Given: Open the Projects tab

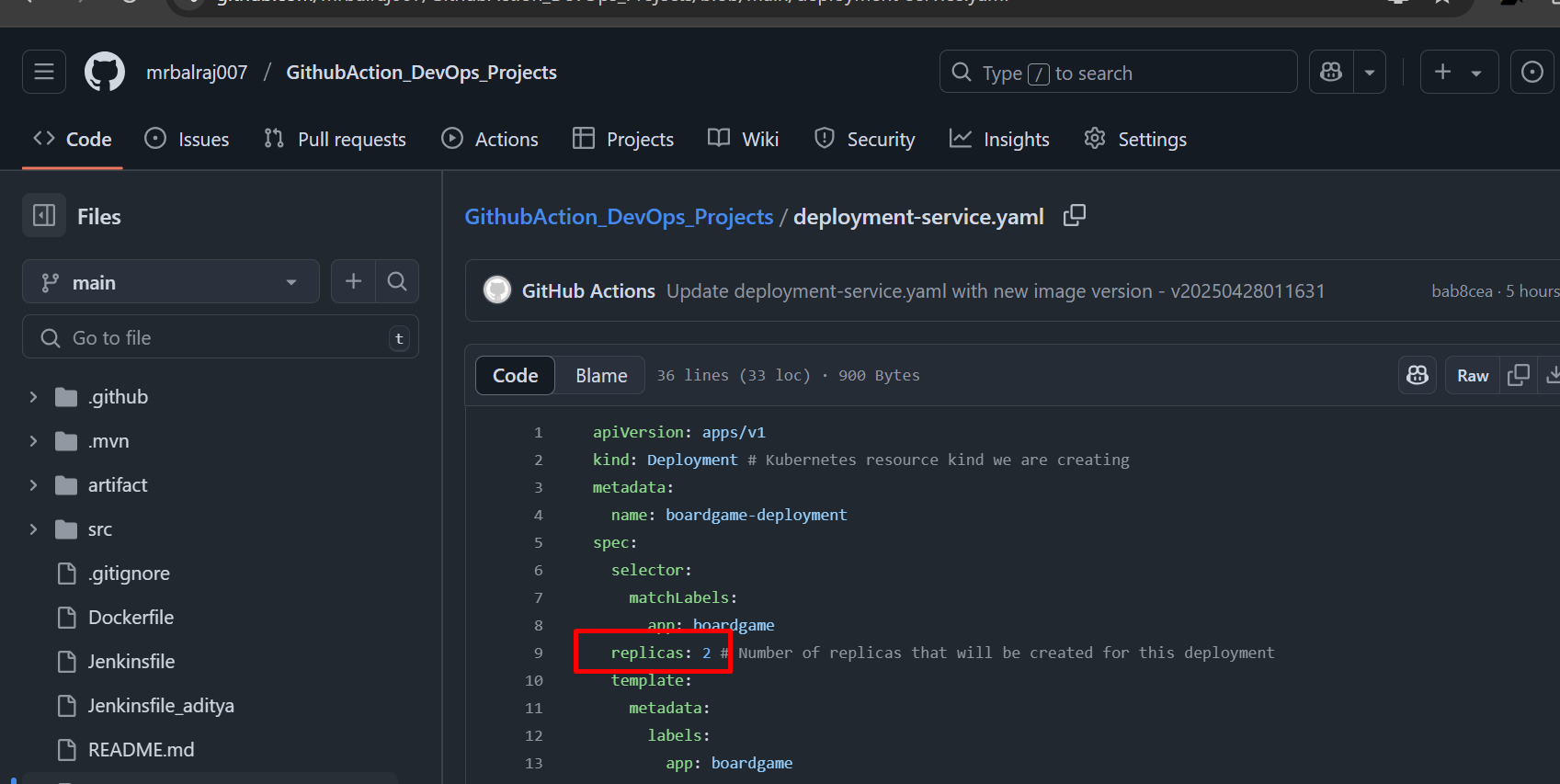Looking at the screenshot, I should (x=623, y=139).
